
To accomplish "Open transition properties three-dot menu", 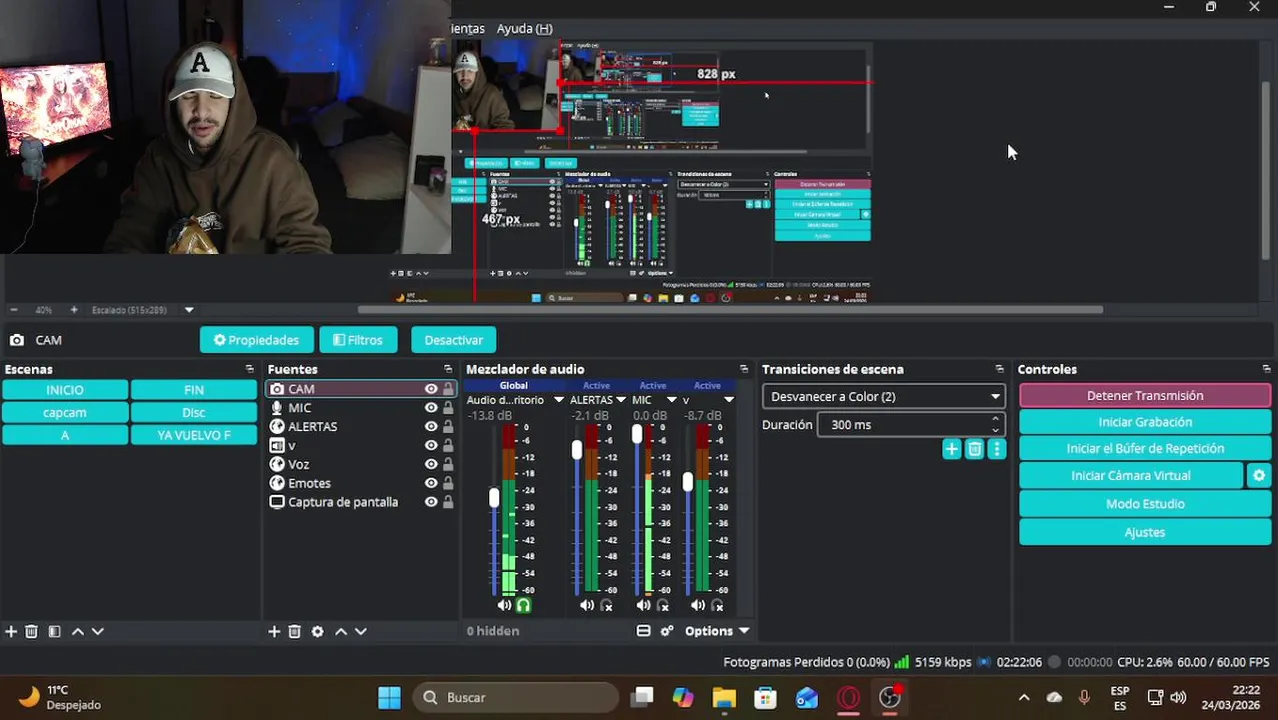I will pyautogui.click(x=996, y=449).
